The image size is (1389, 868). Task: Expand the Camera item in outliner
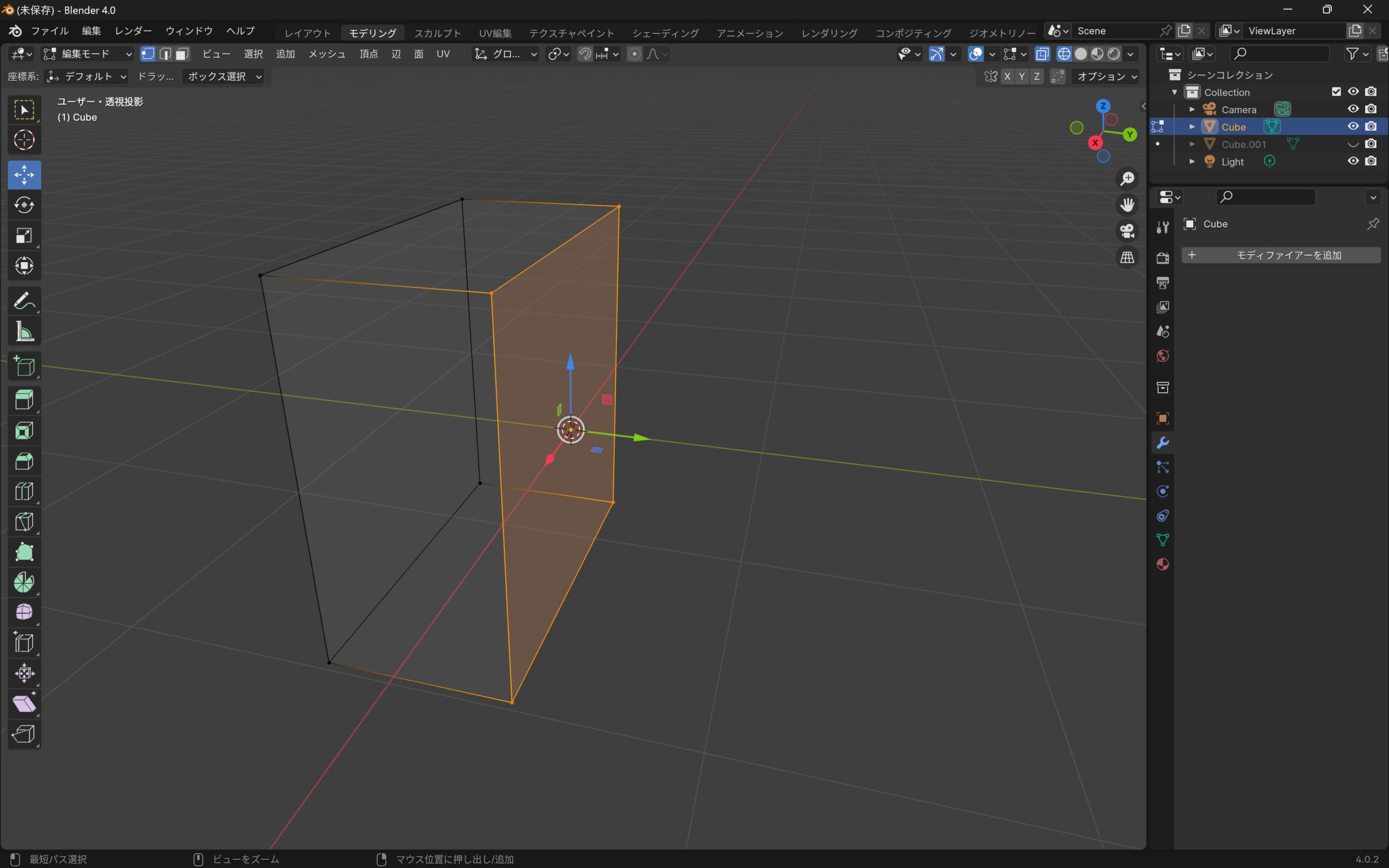(1192, 110)
